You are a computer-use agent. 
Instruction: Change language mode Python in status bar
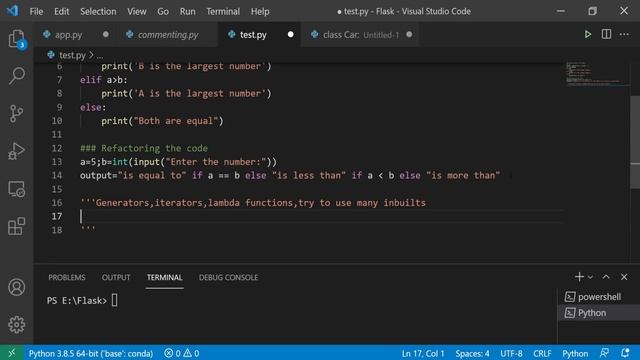click(575, 353)
